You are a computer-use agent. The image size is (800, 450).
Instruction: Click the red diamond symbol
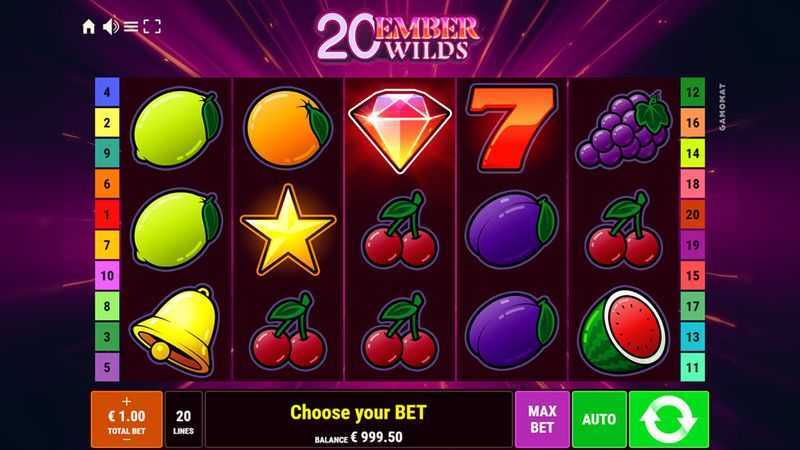tap(399, 131)
